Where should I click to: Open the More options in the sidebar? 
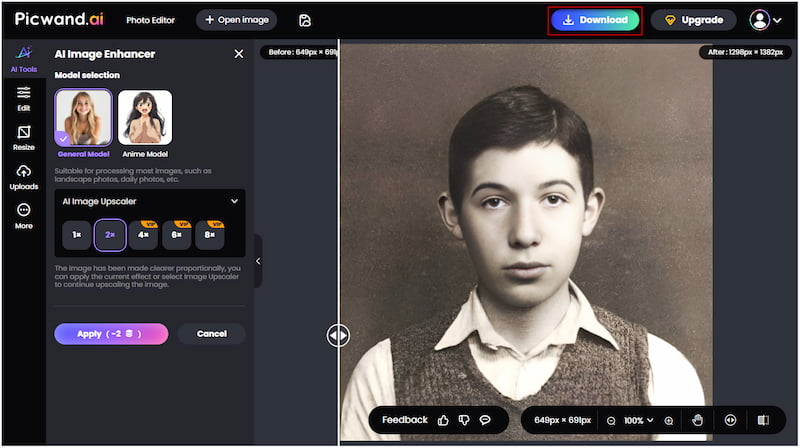tap(24, 216)
